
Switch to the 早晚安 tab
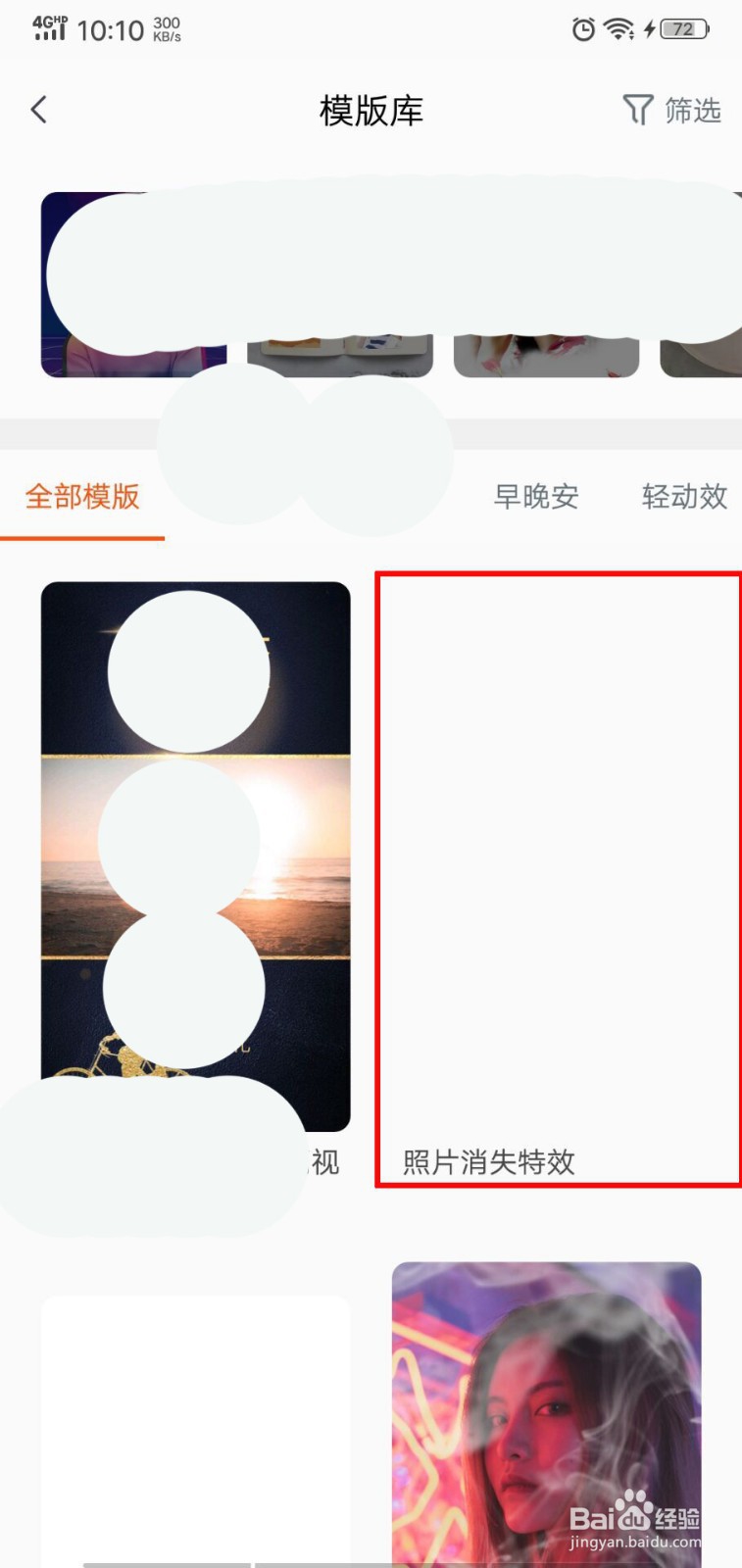coord(536,497)
